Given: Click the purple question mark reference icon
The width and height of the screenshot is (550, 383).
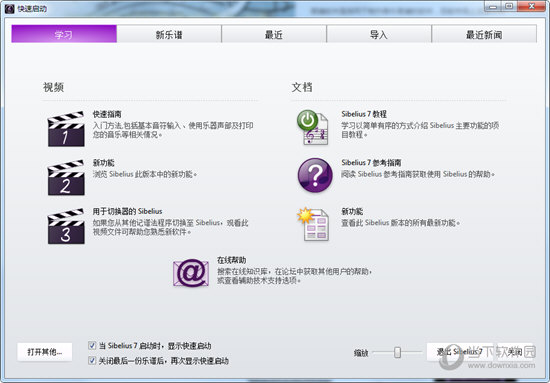Looking at the screenshot, I should (x=315, y=175).
